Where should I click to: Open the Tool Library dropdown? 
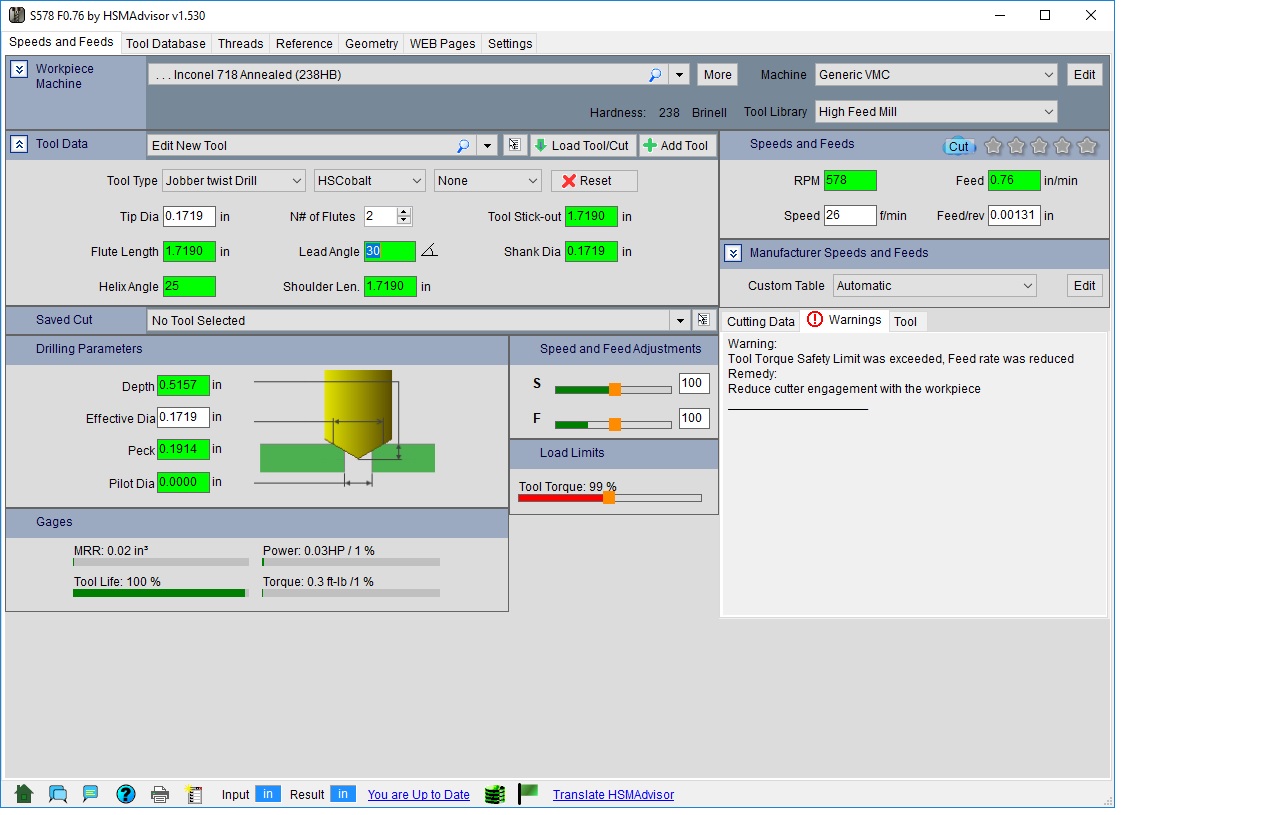tap(936, 112)
